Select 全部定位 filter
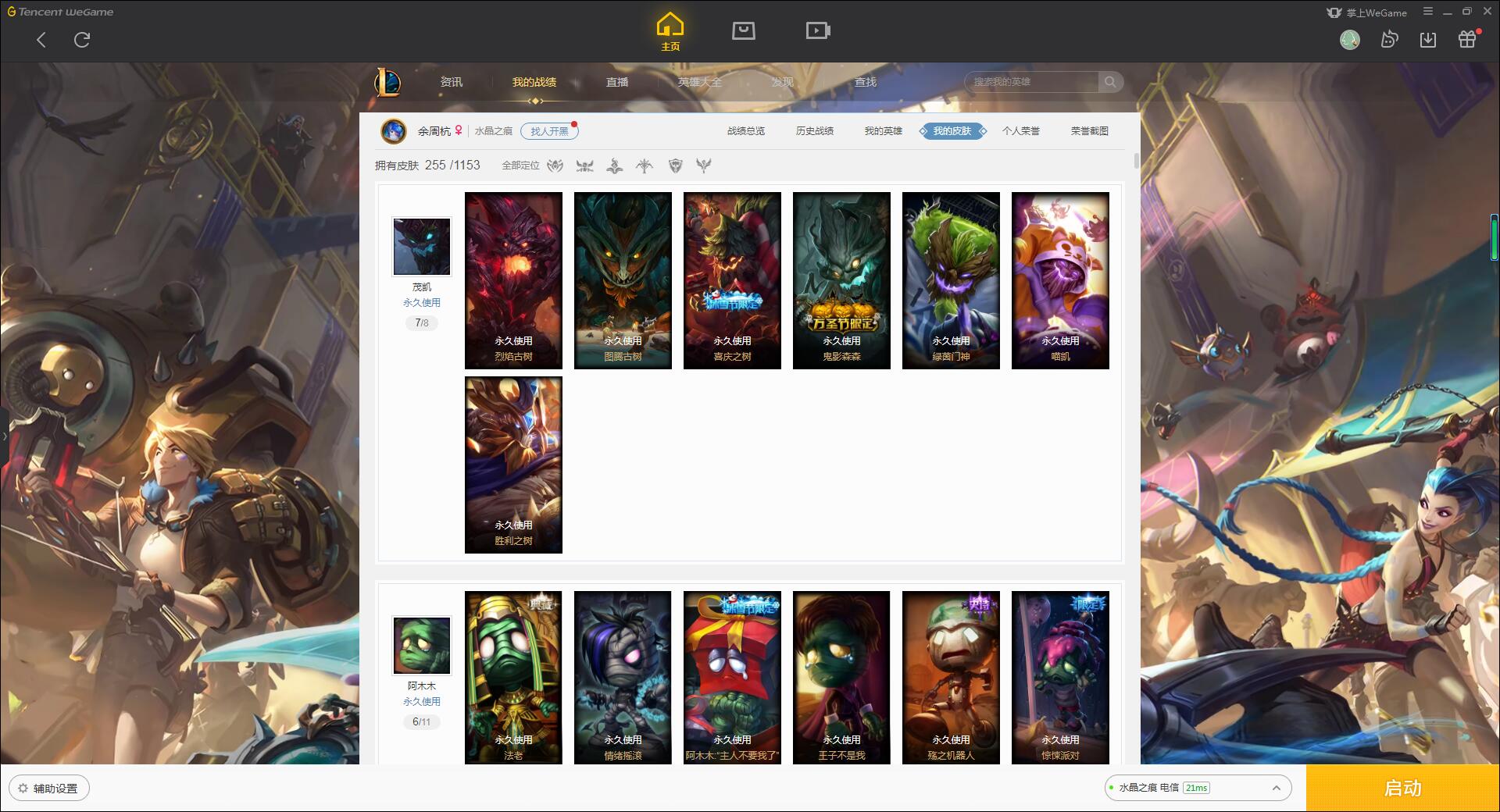This screenshot has height=812, width=1500. [x=520, y=166]
